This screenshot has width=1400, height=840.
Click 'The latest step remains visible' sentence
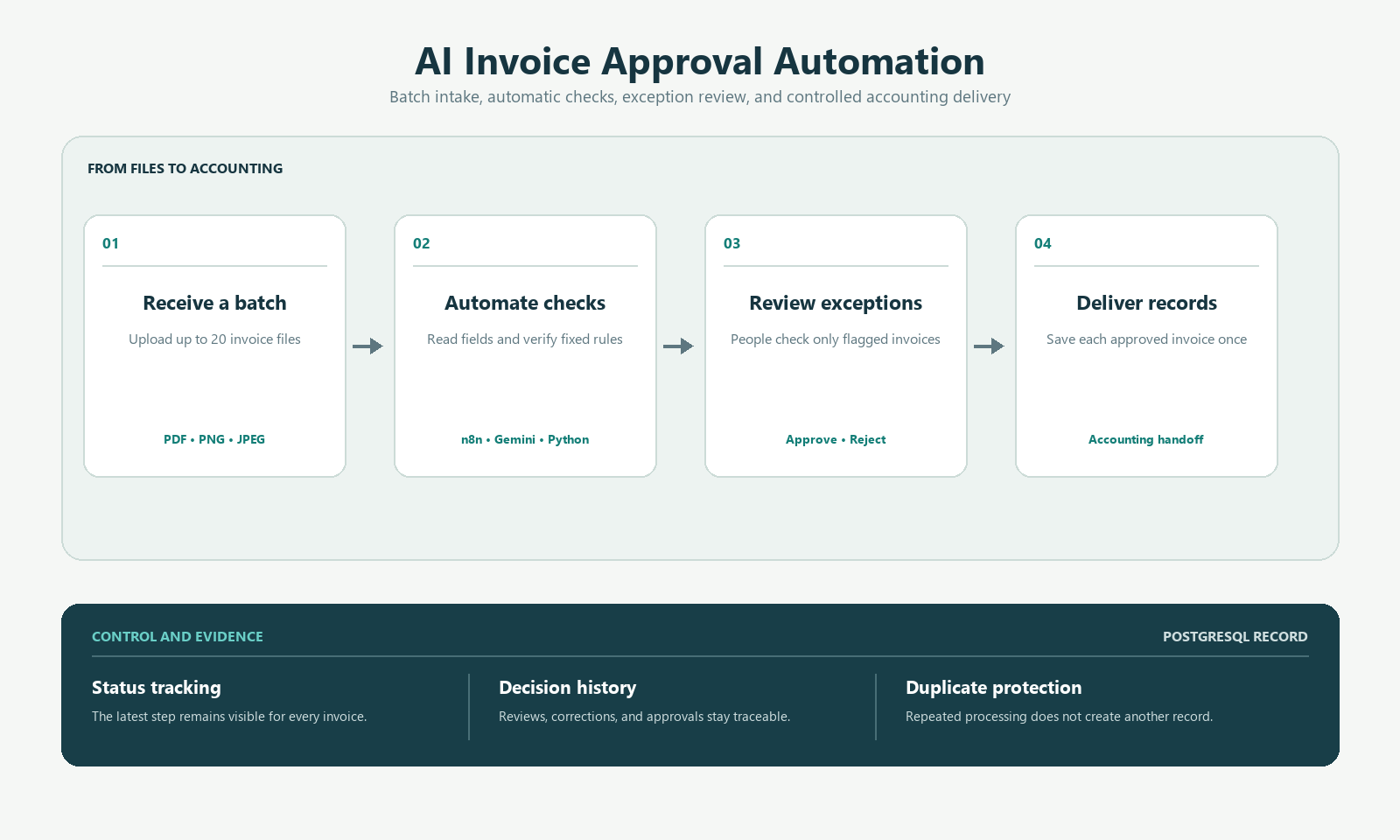click(229, 717)
